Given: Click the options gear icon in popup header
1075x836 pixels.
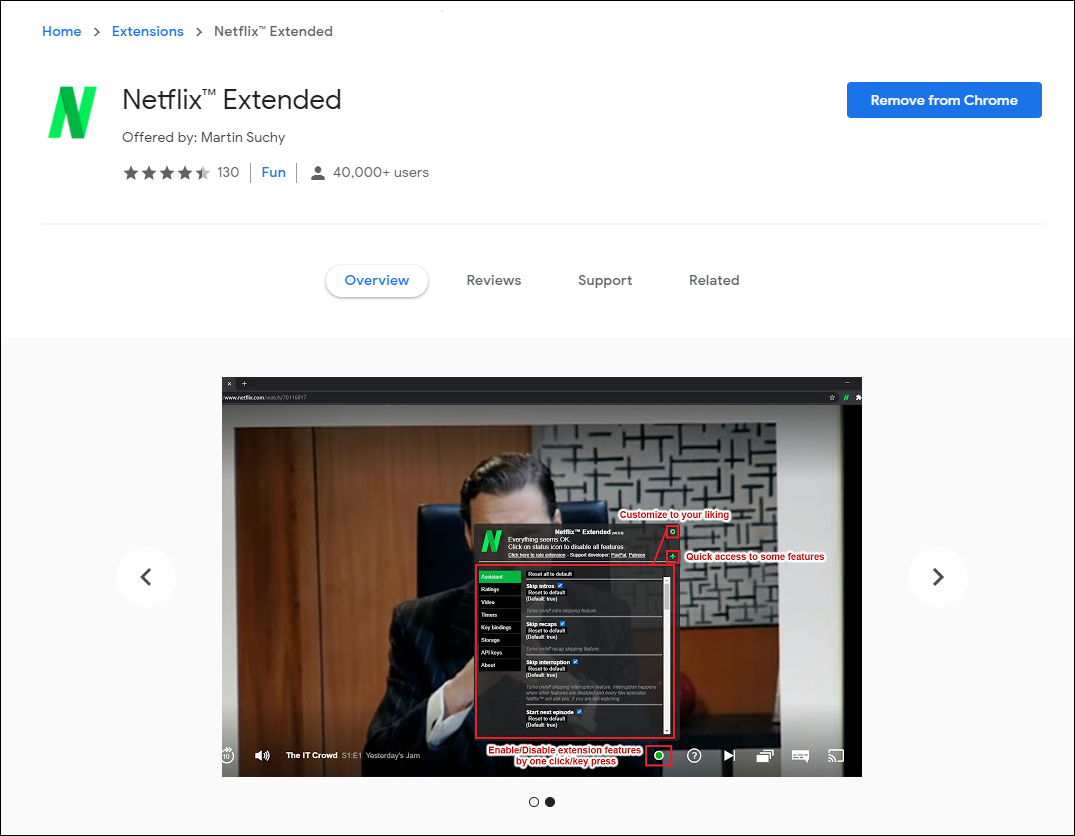Looking at the screenshot, I should click(x=673, y=532).
